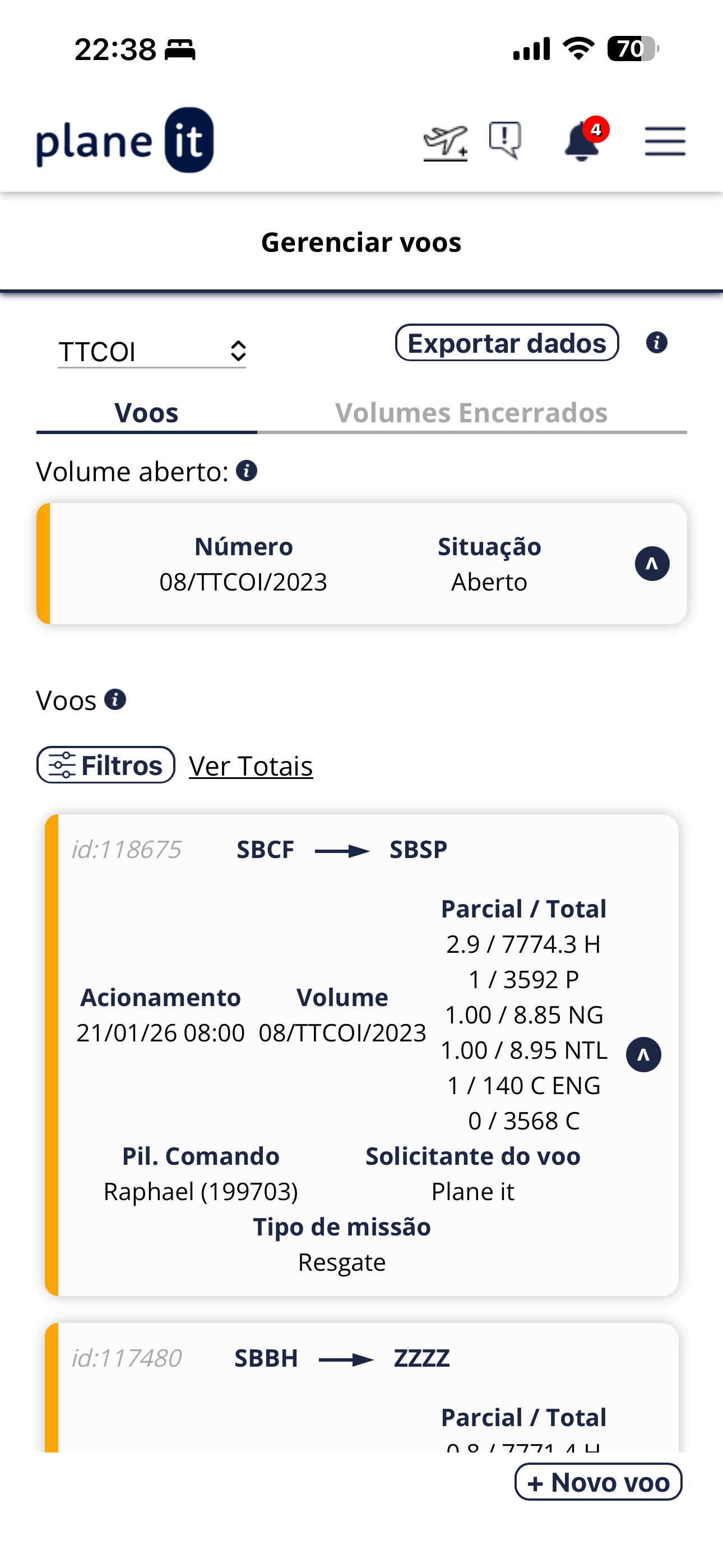723x1568 pixels.
Task: Open the alert message bubble icon
Action: click(x=505, y=141)
